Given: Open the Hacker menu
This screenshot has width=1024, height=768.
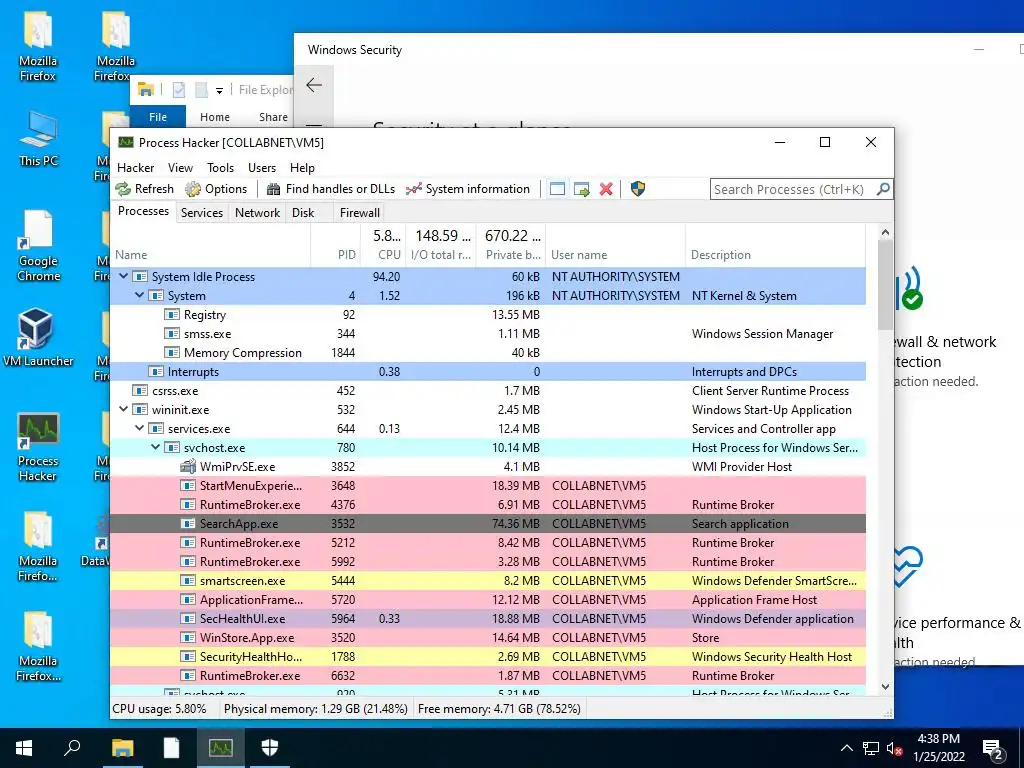Looking at the screenshot, I should point(135,168).
